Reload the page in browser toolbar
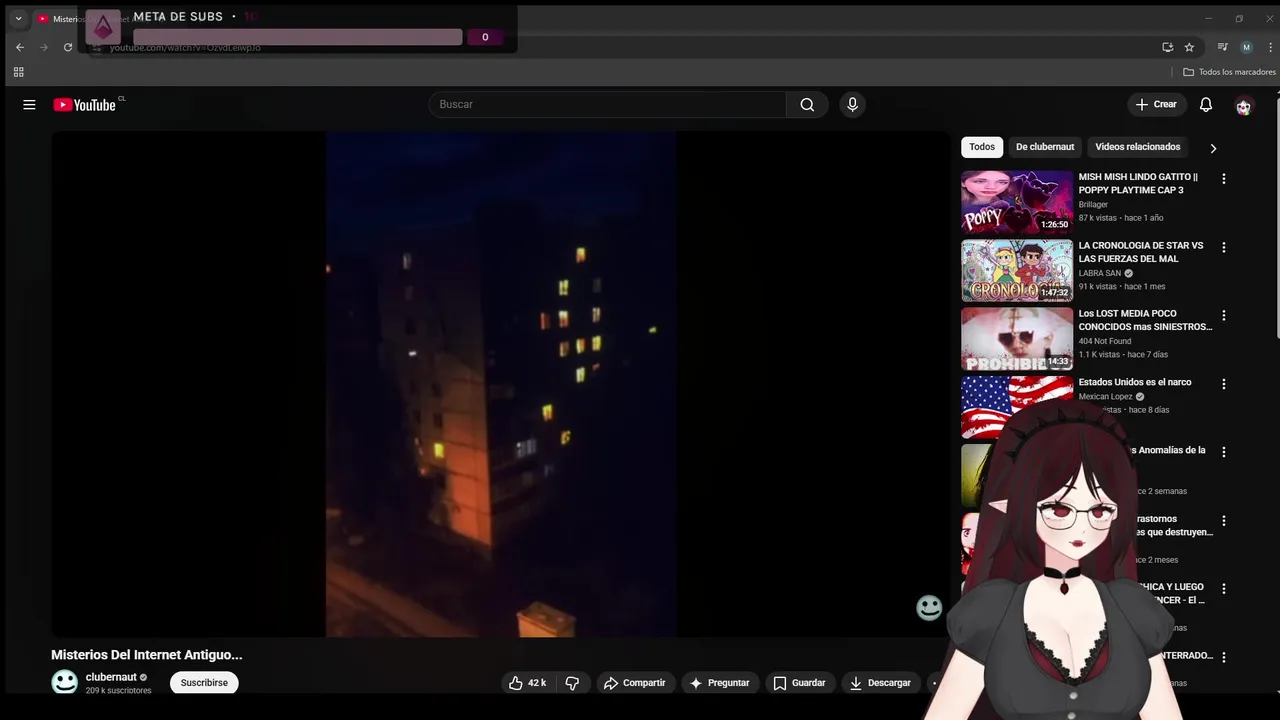Screen dimensions: 1280x720 pyautogui.click(x=68, y=47)
